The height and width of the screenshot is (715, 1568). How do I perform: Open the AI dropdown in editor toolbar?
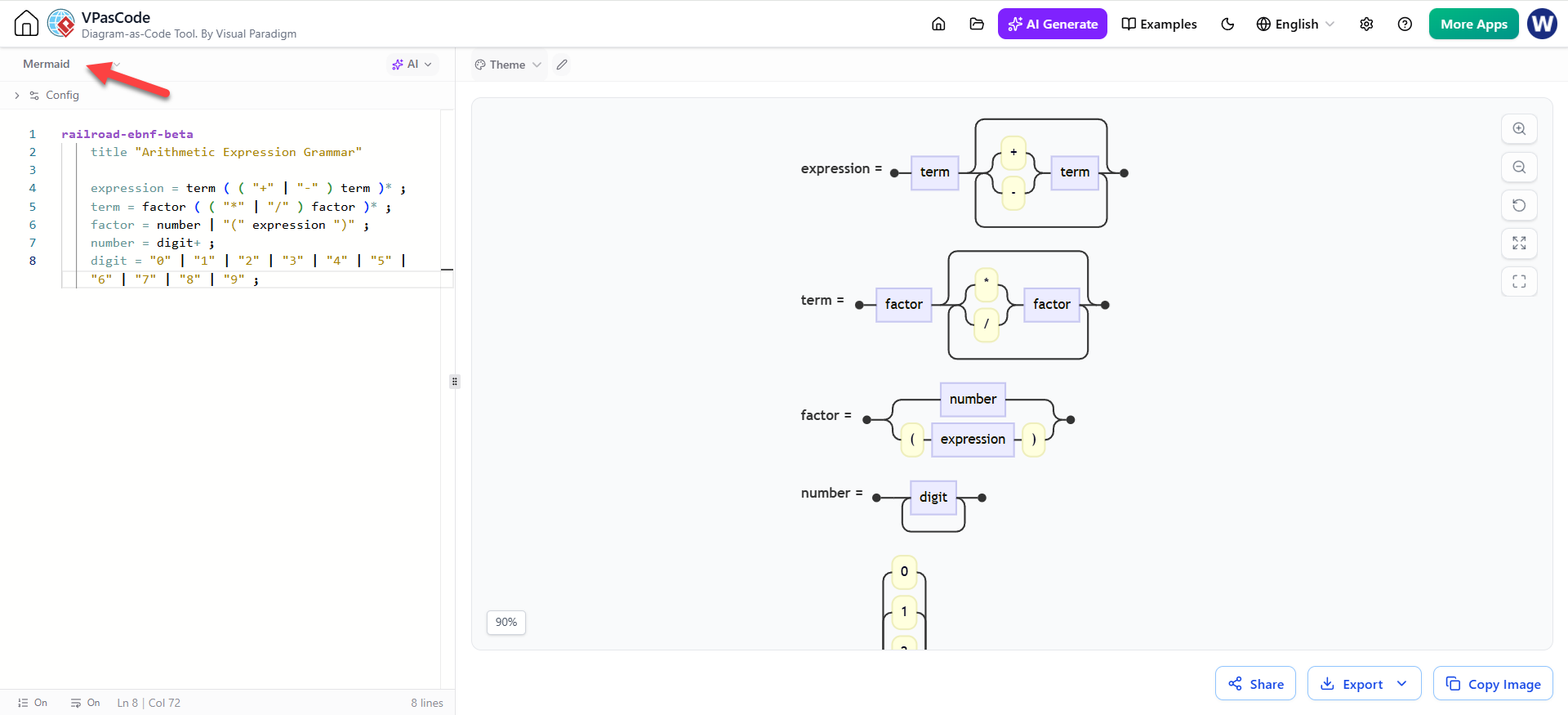412,64
